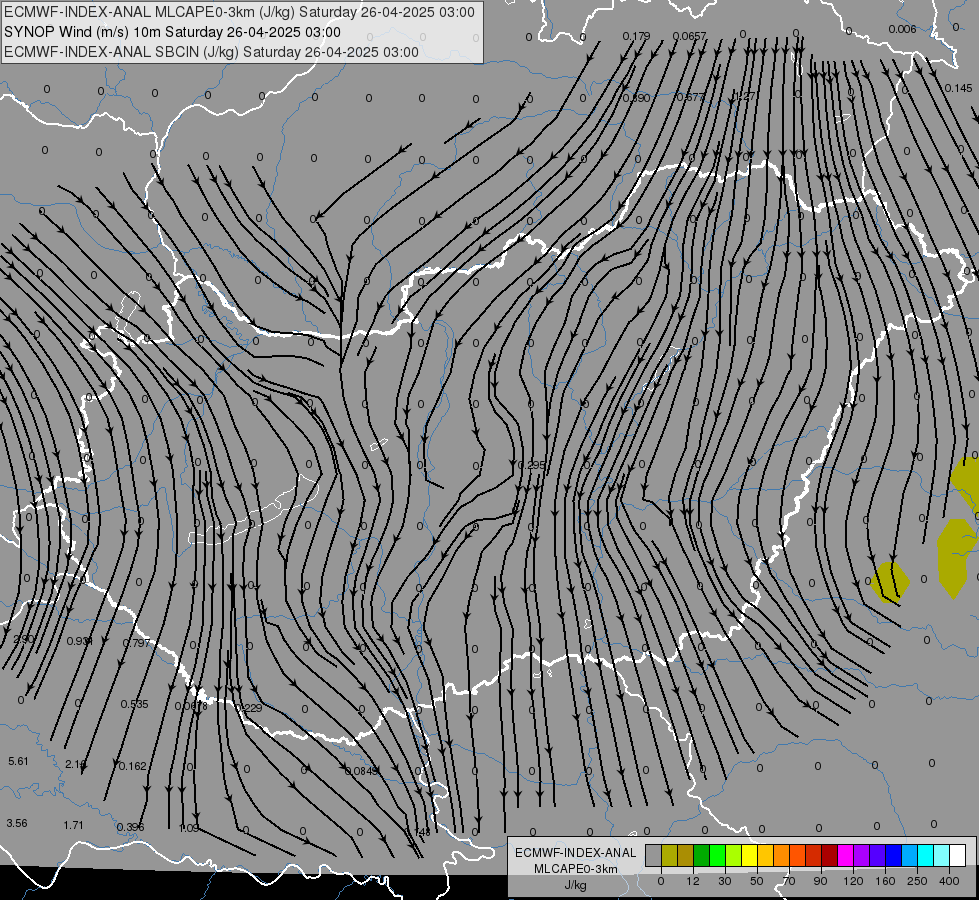Click the J/kg unit label in legend
Viewport: 979px width, 900px height.
point(576,884)
